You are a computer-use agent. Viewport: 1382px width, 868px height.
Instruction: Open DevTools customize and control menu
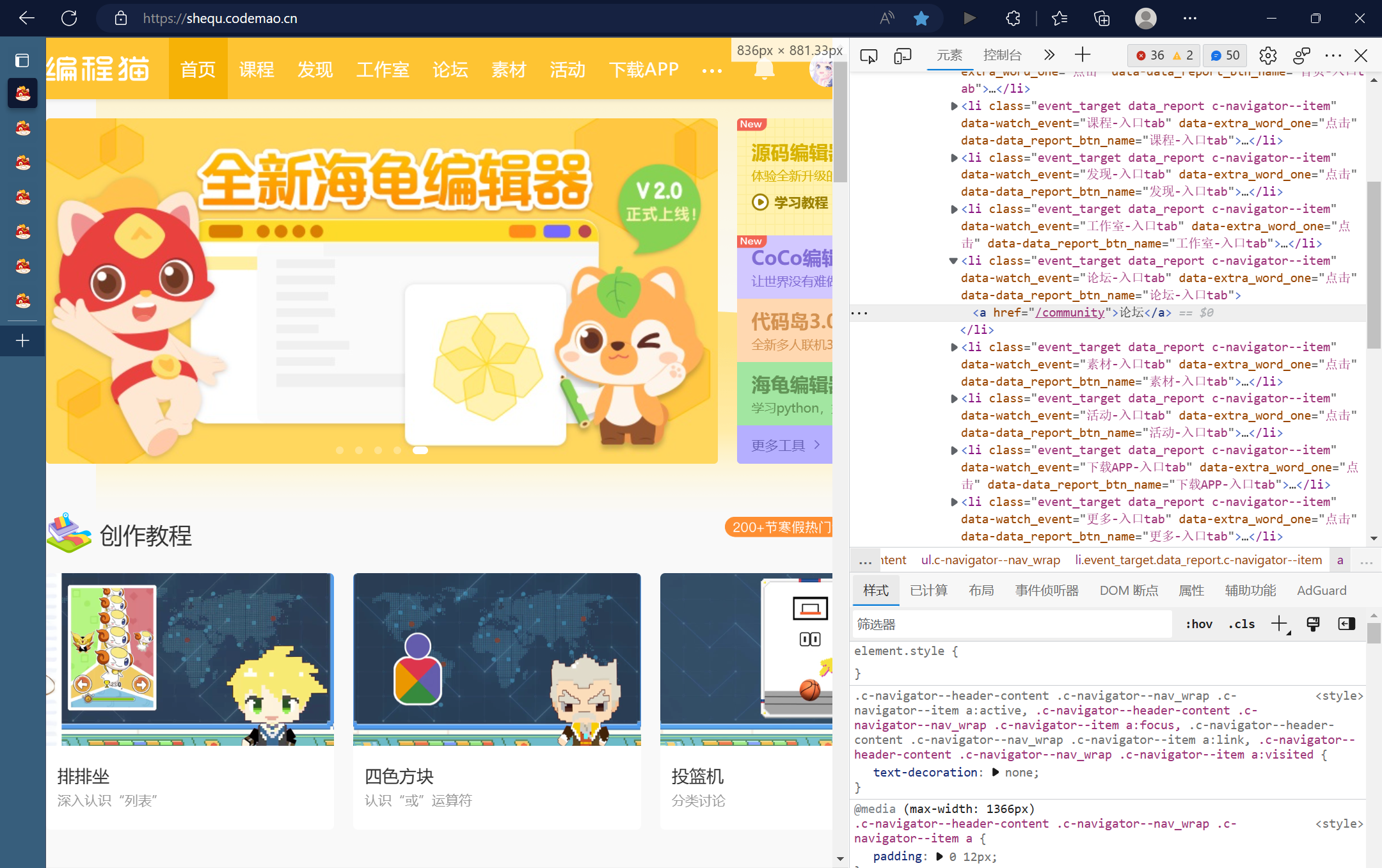click(1333, 56)
